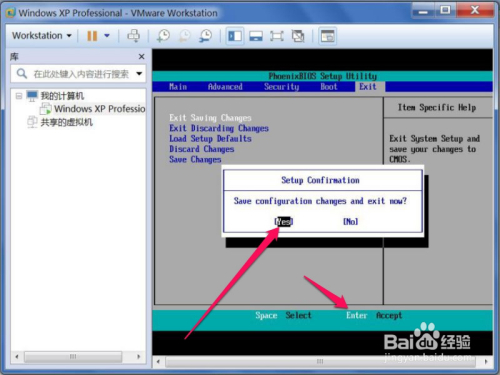This screenshot has width=500, height=375.
Task: Click the Yes option in Setup Confirmation
Action: (284, 221)
